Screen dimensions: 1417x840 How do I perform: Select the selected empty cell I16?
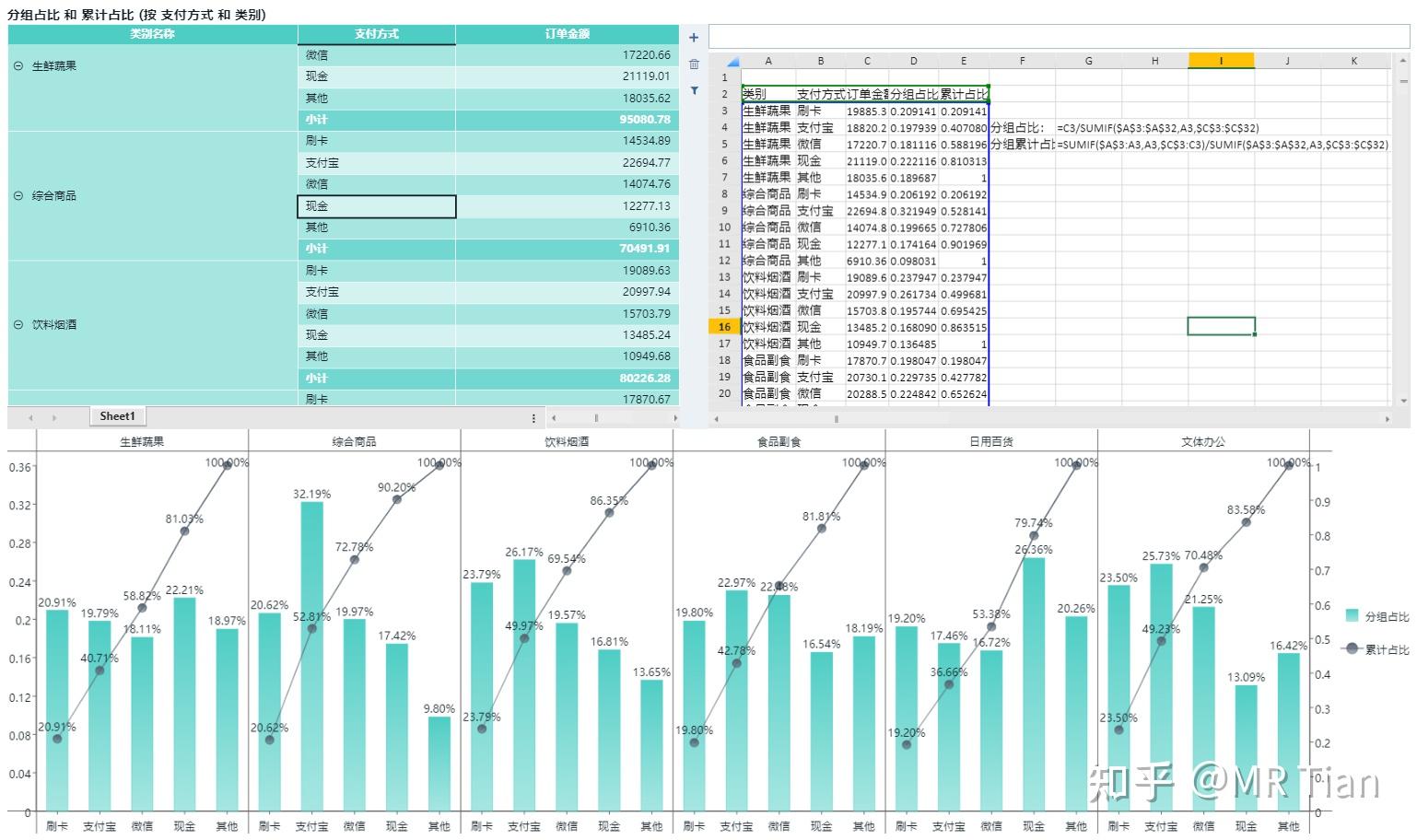[1221, 326]
